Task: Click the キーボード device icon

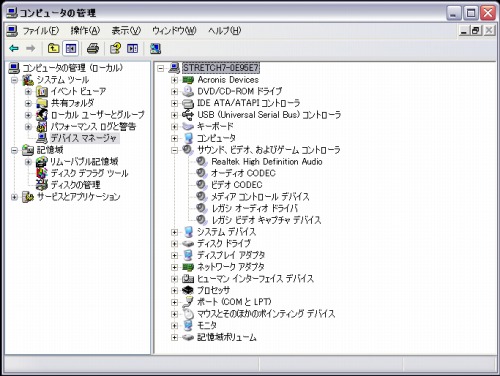Action: 188,127
